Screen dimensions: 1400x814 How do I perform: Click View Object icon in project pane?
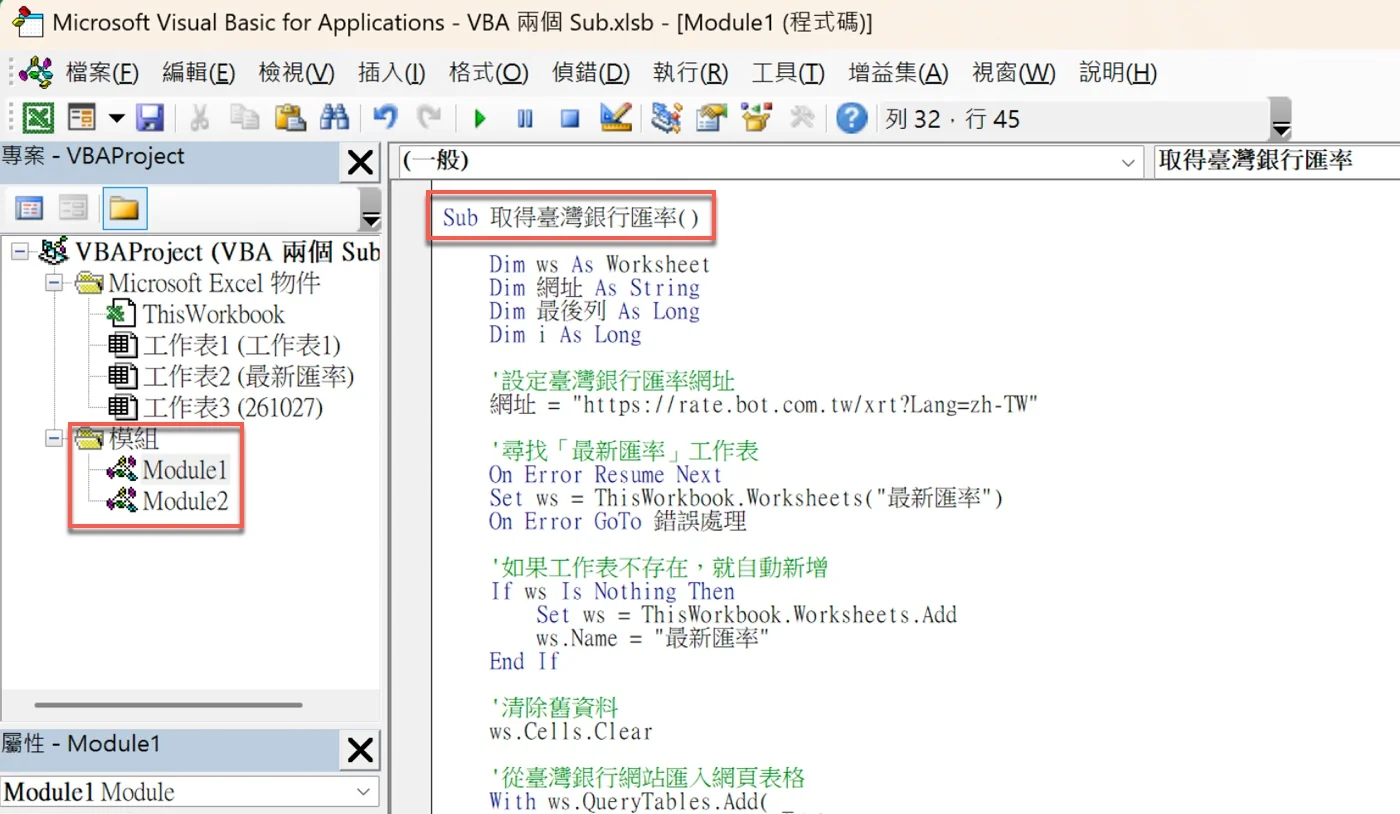(x=73, y=208)
